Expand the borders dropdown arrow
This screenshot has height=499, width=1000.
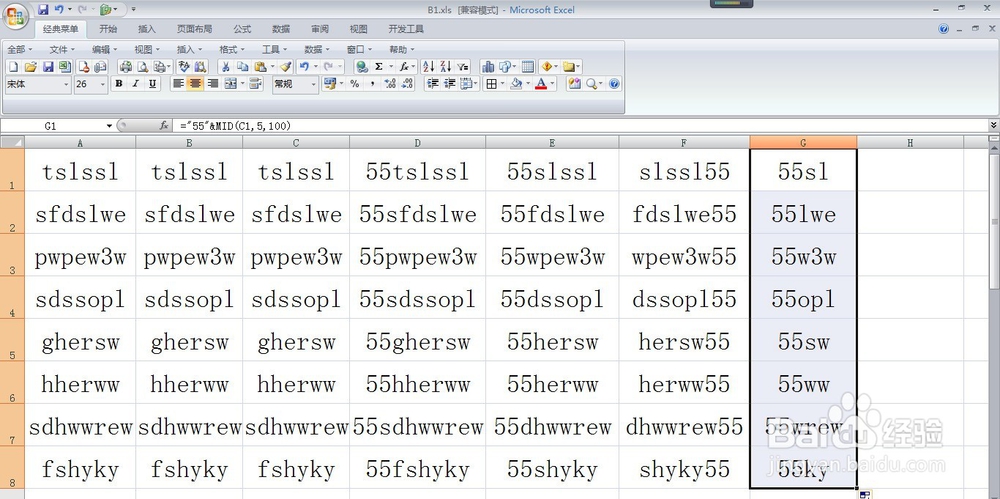tap(503, 84)
